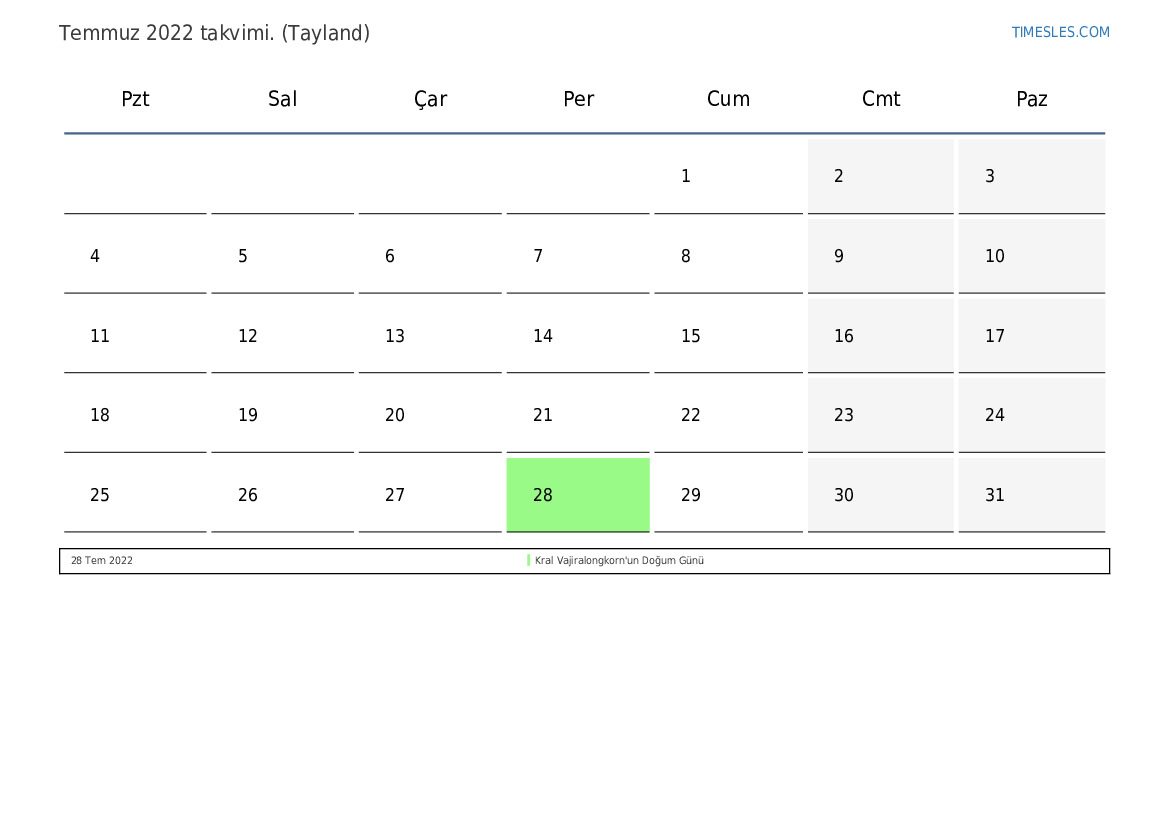The width and height of the screenshot is (1169, 827).
Task: Pick day 31 at month end
Action: tap(1031, 495)
